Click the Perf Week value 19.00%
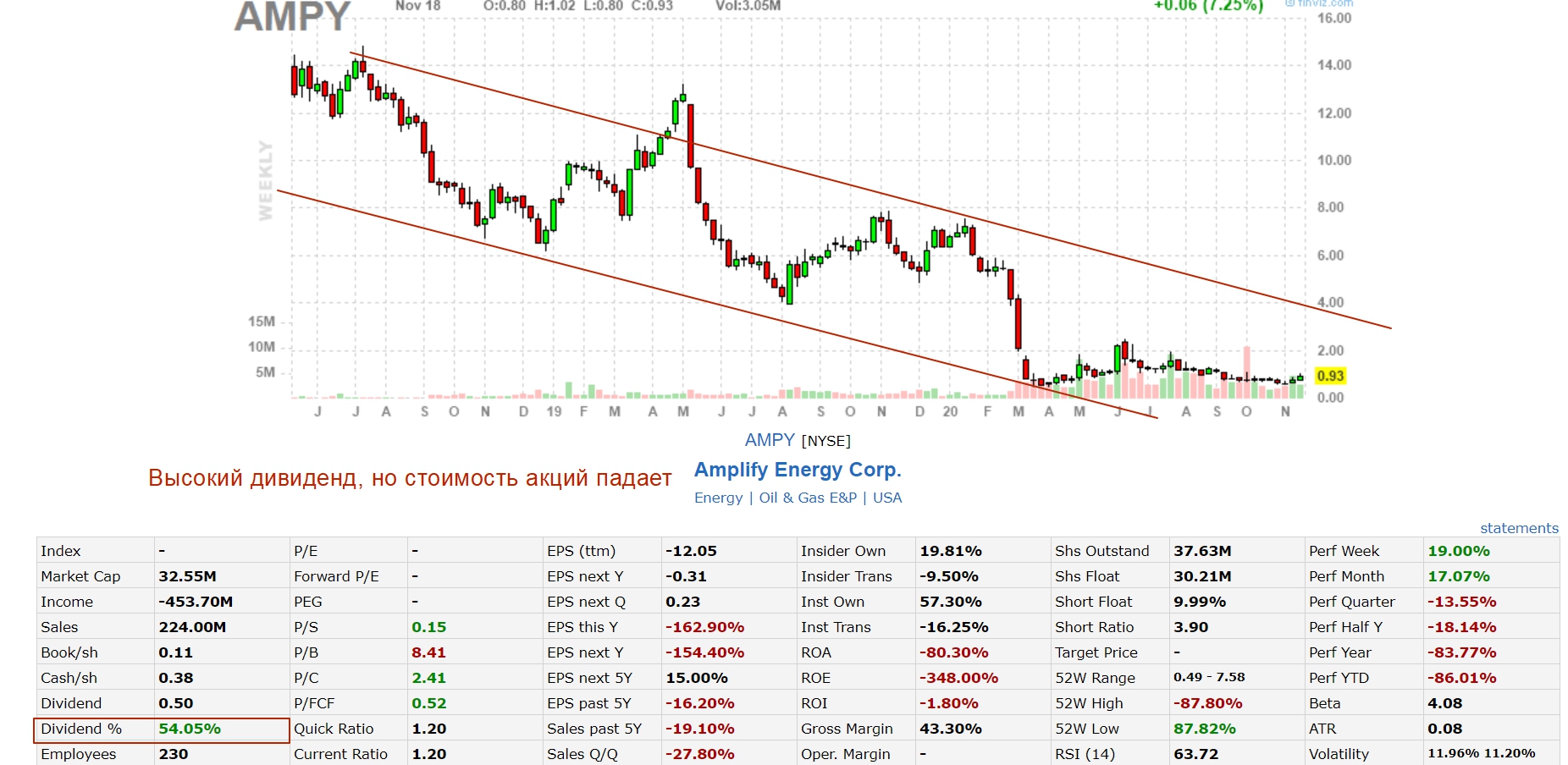This screenshot has width=1568, height=765. [1458, 551]
